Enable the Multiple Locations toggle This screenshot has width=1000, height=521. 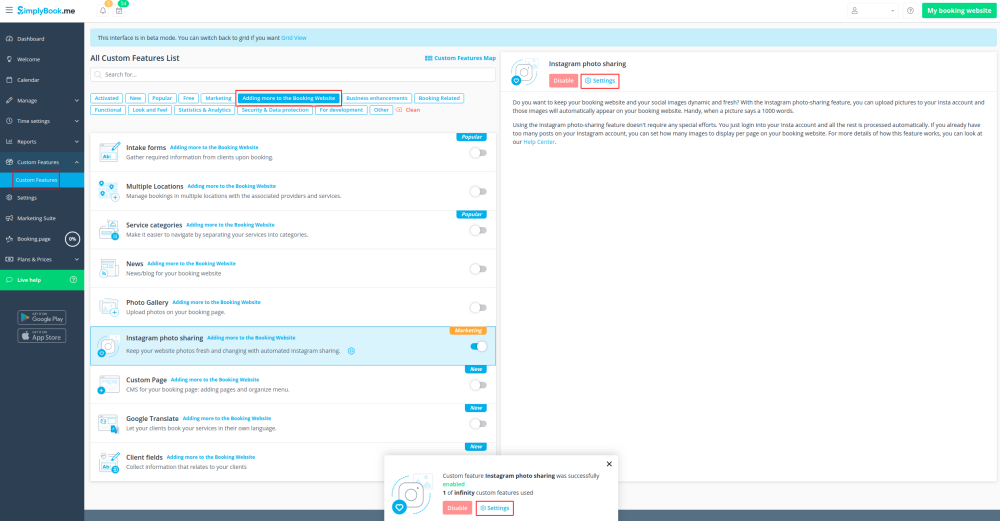pos(478,191)
